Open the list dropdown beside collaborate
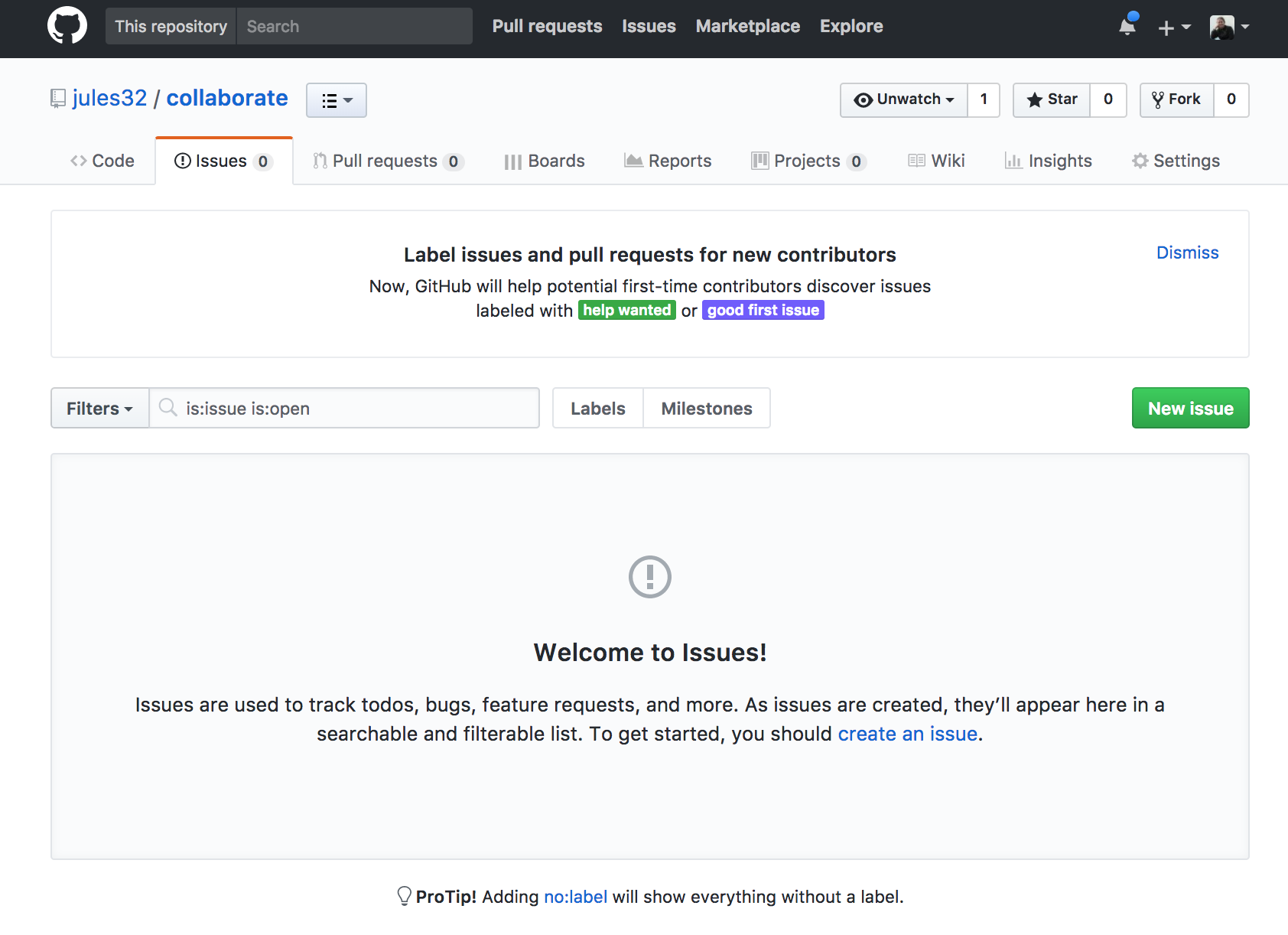The height and width of the screenshot is (935, 1288). (x=337, y=100)
